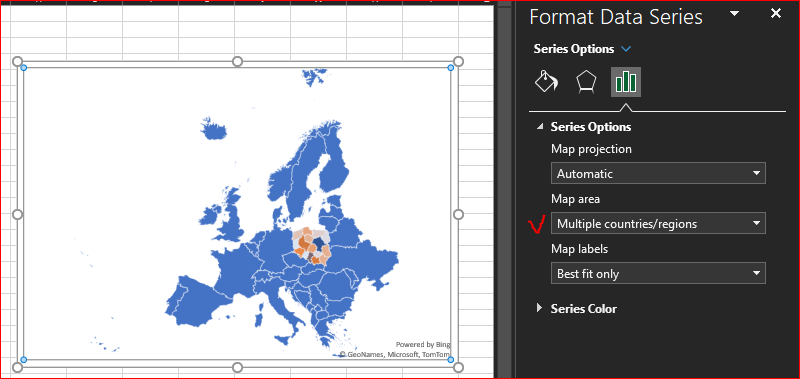
Task: Open the Map projection Automatic dropdown
Action: click(658, 173)
